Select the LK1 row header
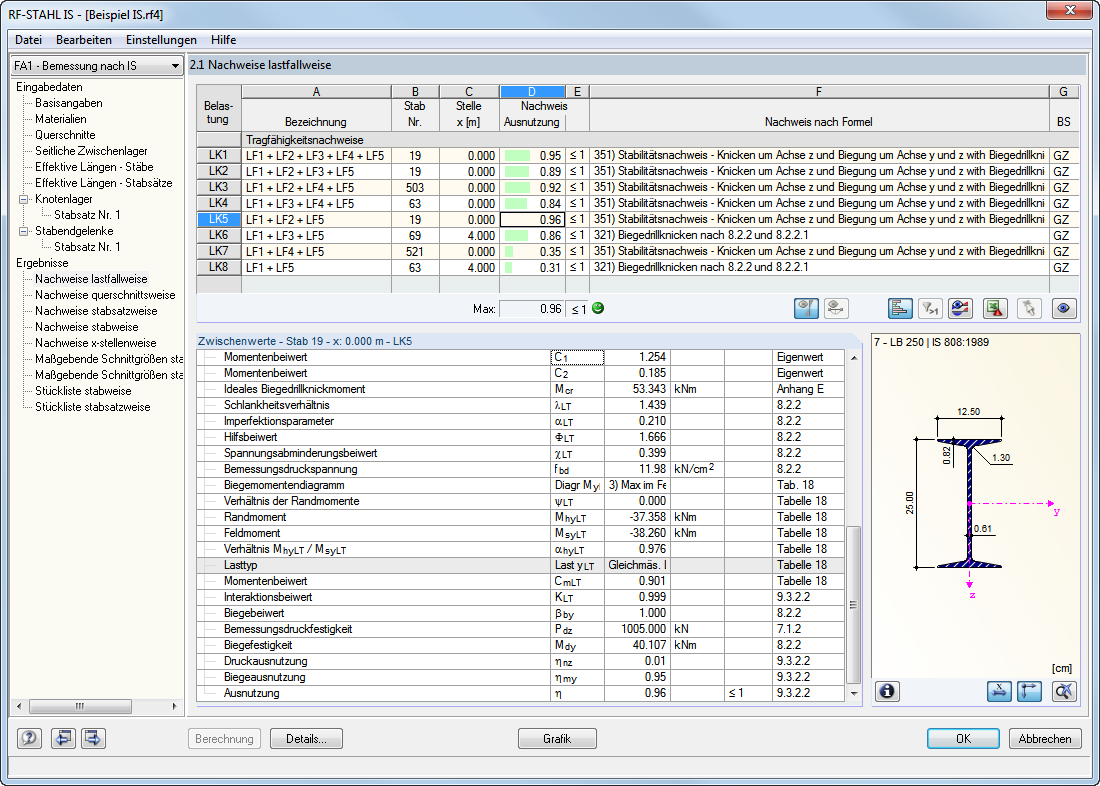 [x=218, y=155]
